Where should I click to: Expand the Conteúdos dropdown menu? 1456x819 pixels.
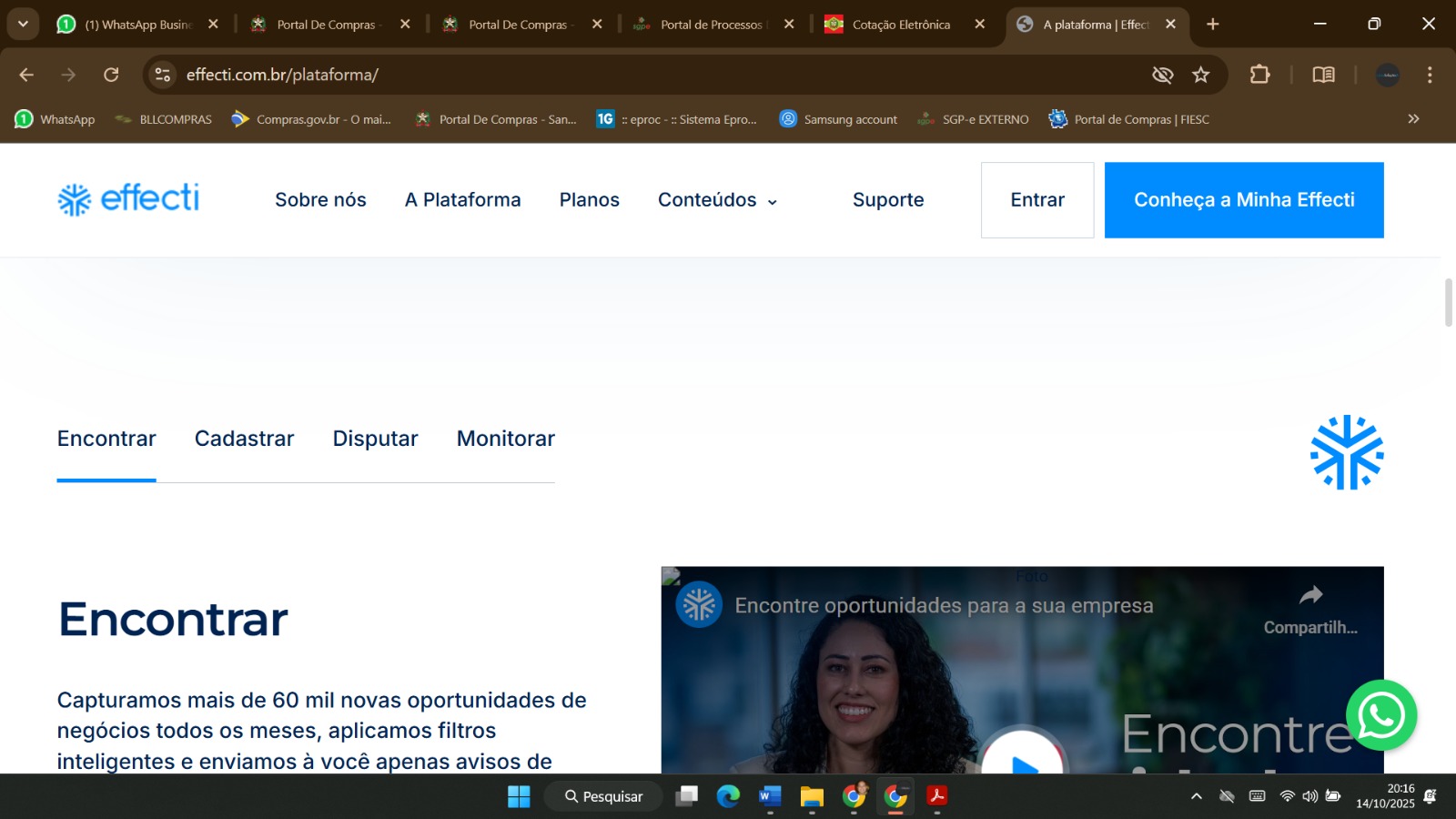(x=717, y=200)
